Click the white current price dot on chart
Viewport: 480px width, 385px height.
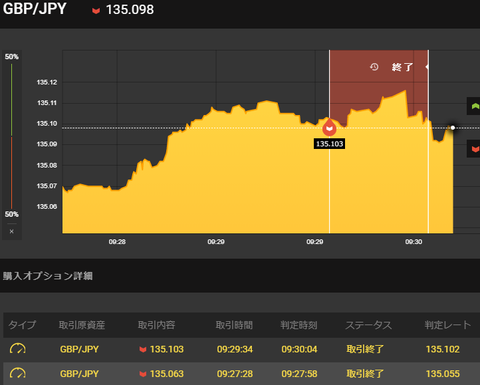coord(453,128)
